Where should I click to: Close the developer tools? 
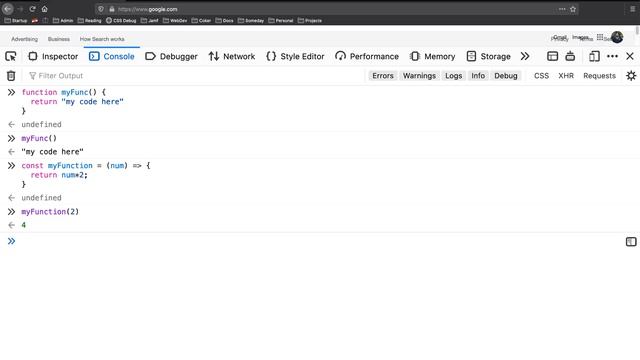[630, 56]
